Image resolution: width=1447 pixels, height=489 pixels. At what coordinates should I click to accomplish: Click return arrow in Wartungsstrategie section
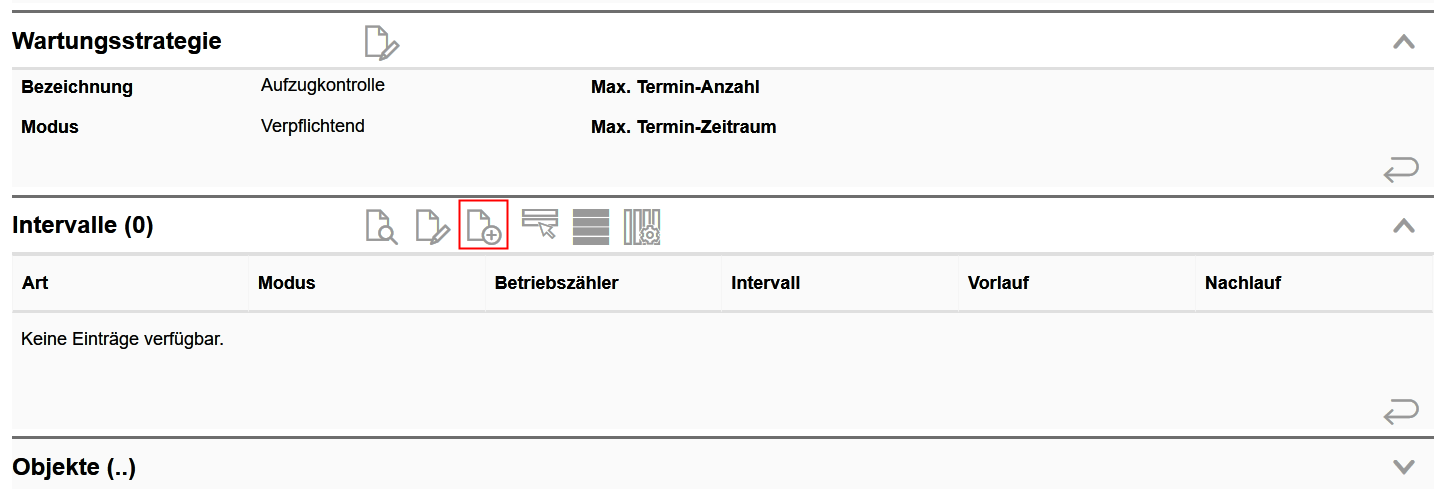point(1401,170)
